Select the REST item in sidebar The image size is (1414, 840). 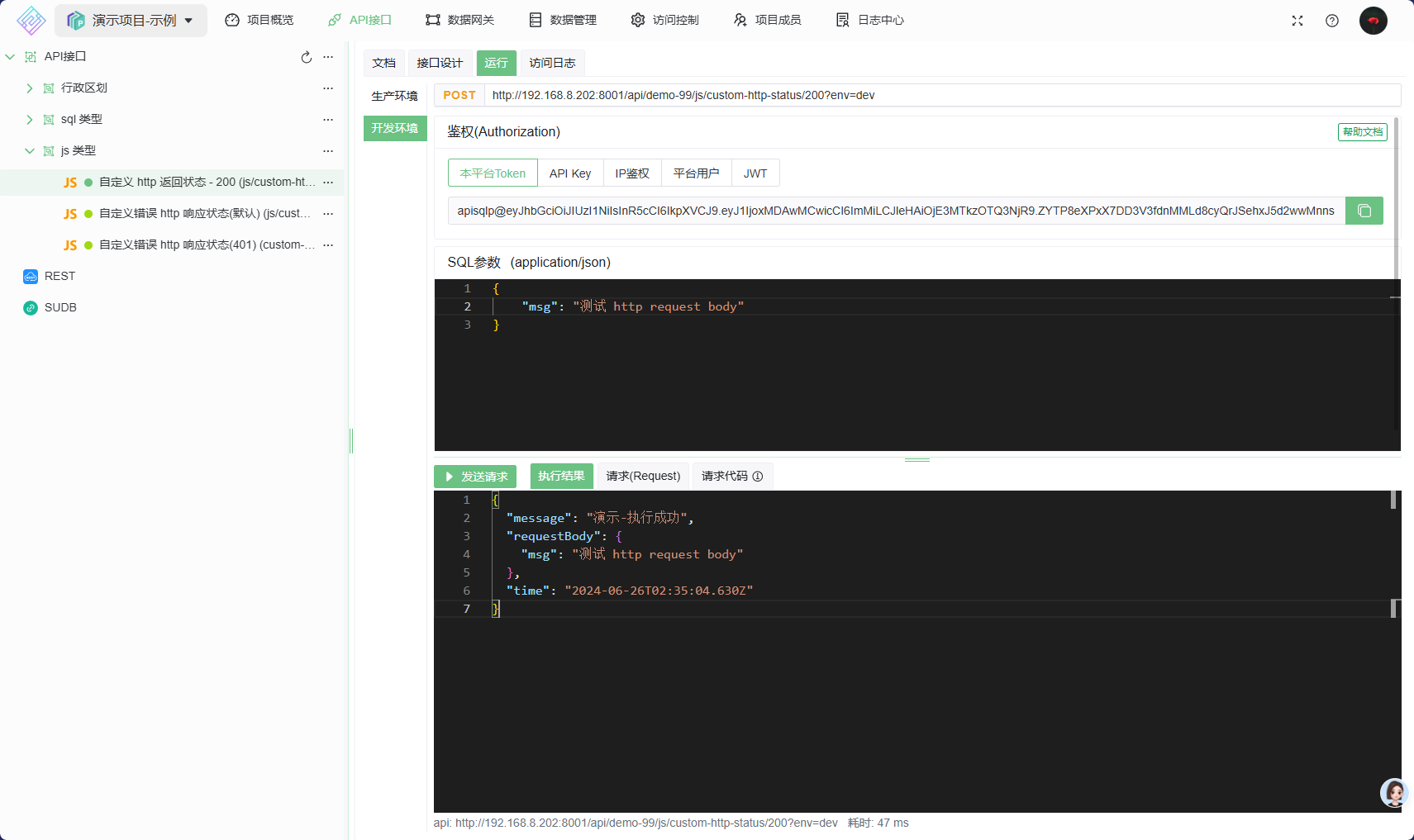coord(60,276)
